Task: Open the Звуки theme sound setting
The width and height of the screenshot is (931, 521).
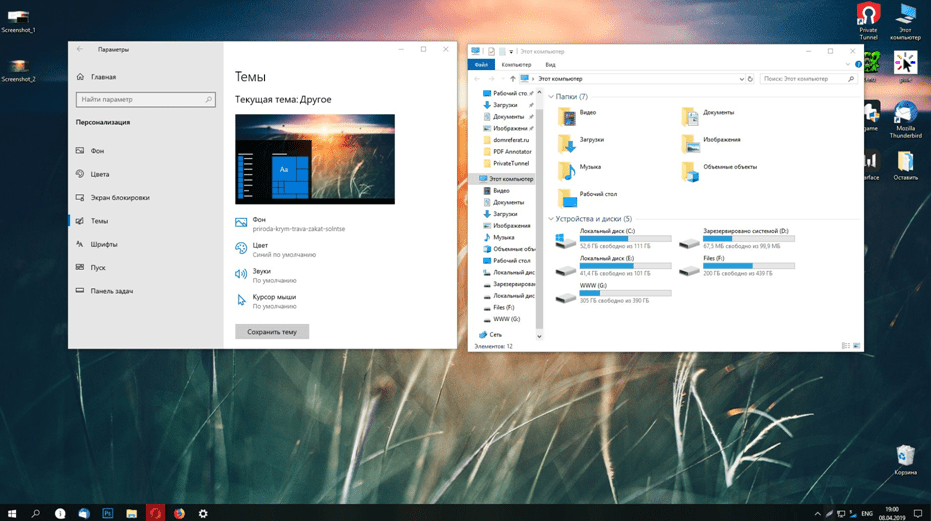Action: pyautogui.click(x=261, y=271)
